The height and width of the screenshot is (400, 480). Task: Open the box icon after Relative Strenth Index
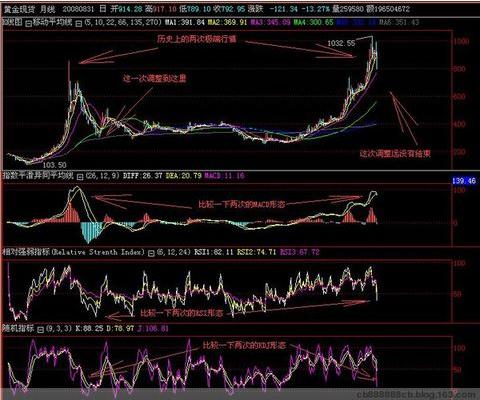coord(151,253)
